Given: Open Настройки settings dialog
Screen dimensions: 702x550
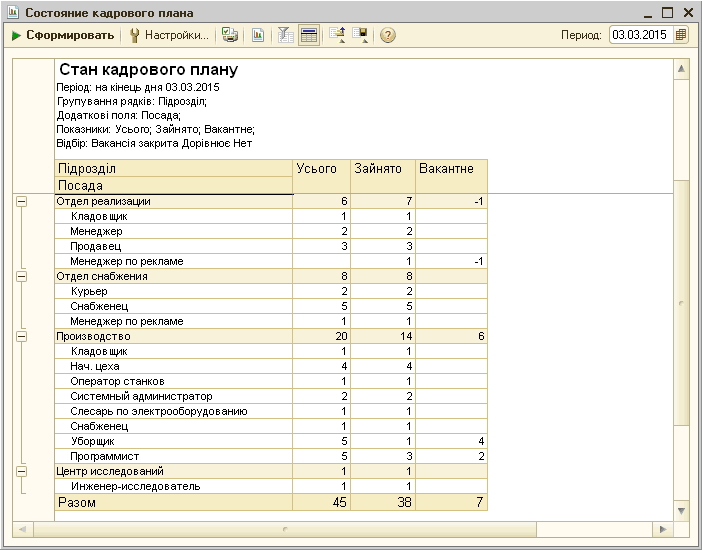Looking at the screenshot, I should coord(169,35).
